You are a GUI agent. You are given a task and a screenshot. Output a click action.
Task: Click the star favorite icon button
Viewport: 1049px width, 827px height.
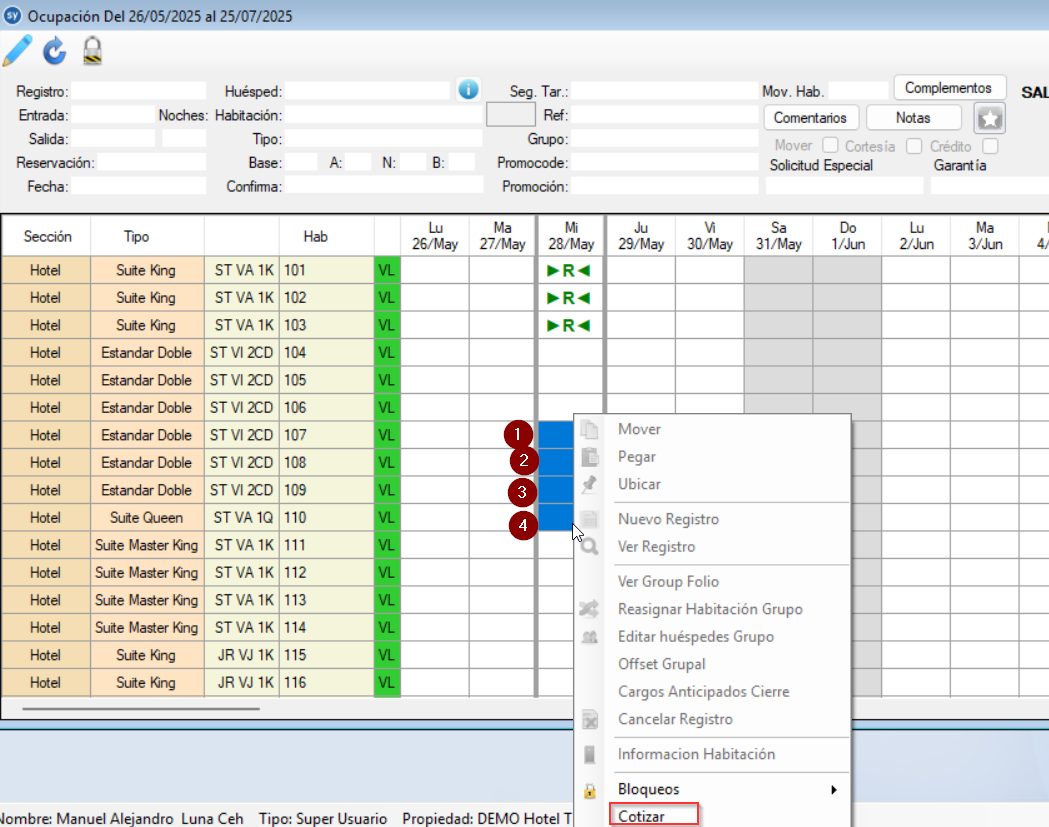coord(990,118)
